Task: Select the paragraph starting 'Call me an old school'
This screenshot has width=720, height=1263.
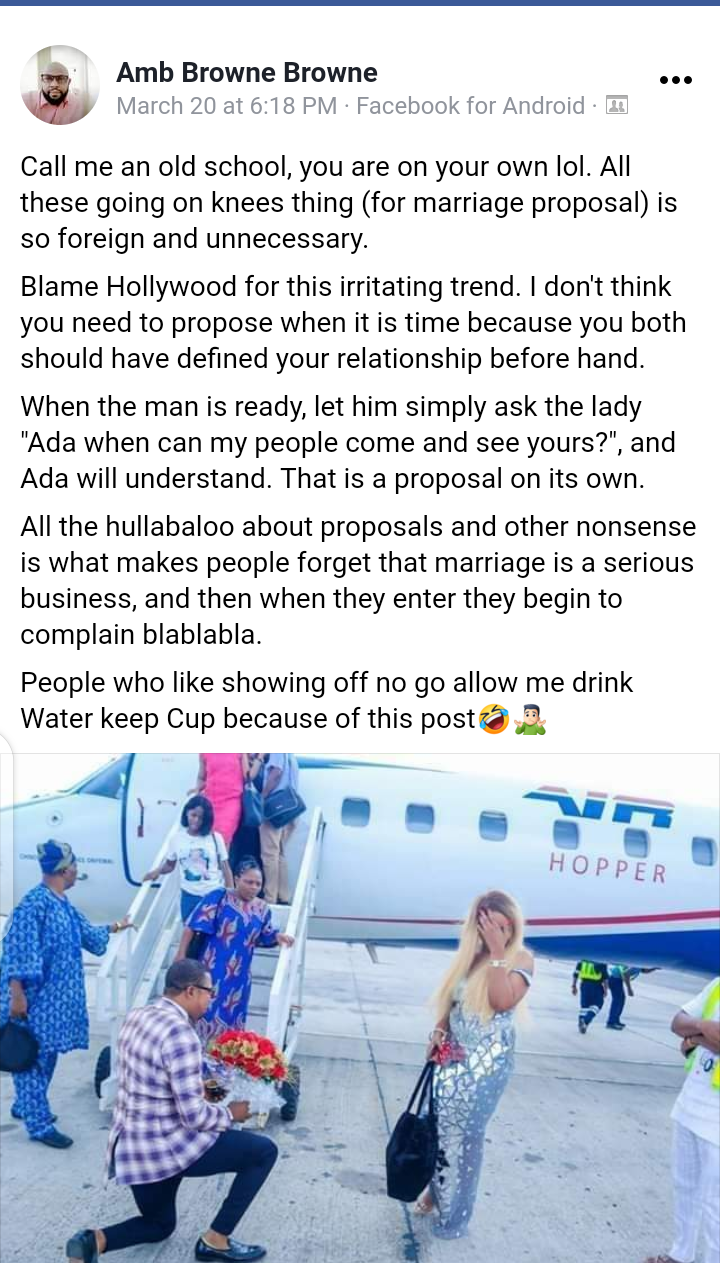Action: [x=349, y=203]
